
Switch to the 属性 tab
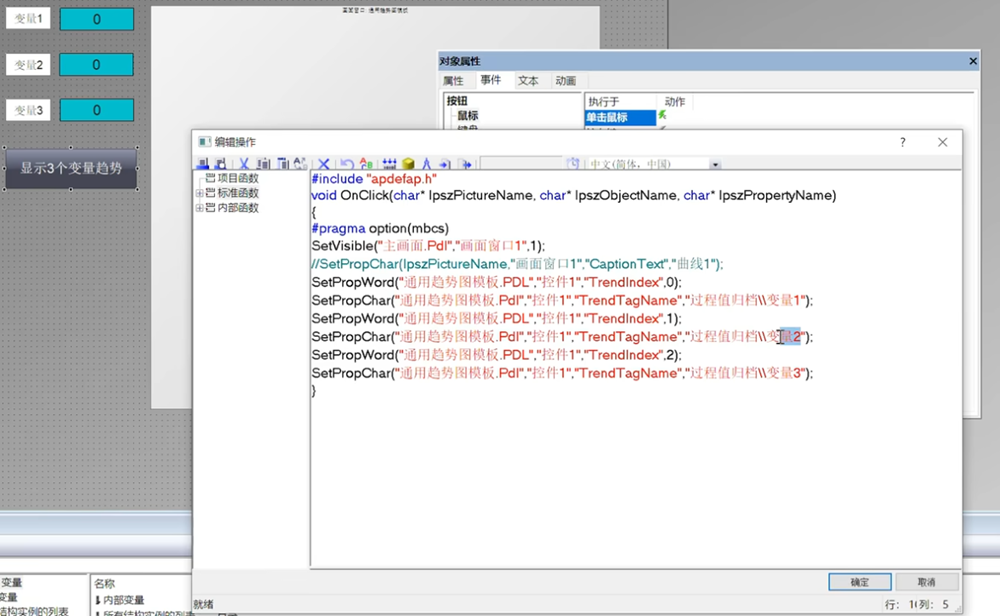pyautogui.click(x=453, y=81)
